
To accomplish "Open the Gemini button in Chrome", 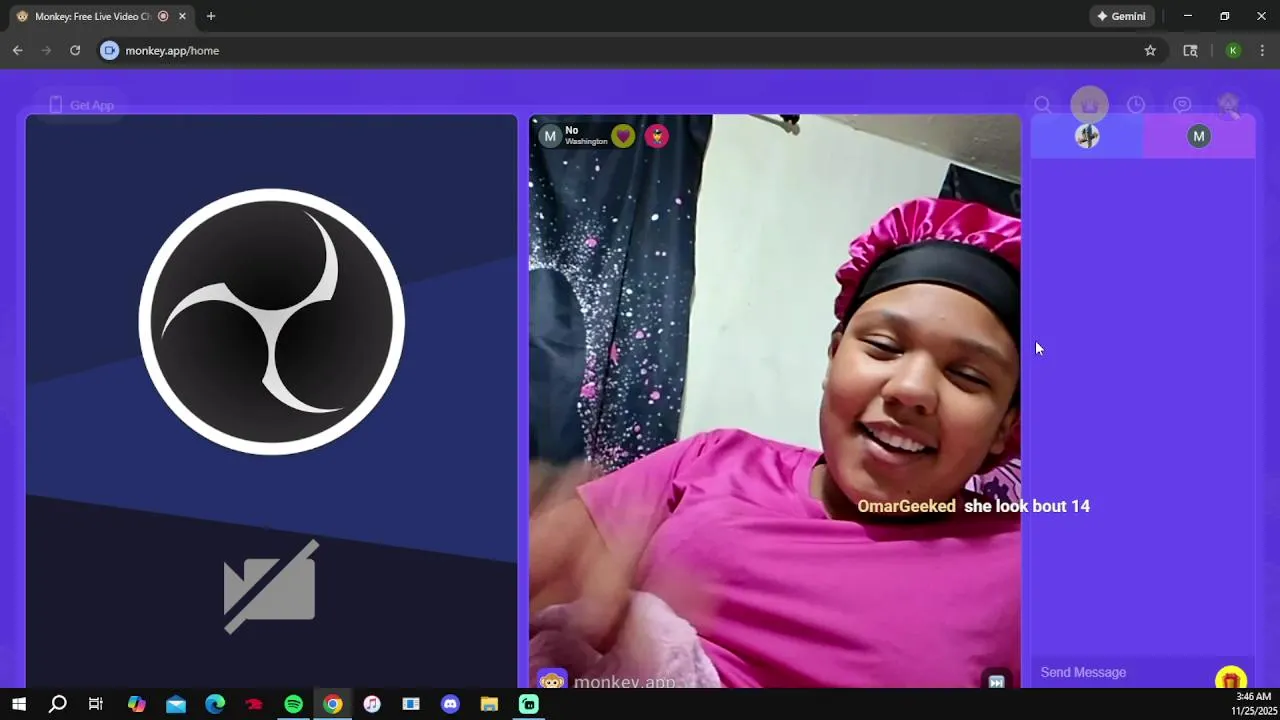I will pyautogui.click(x=1121, y=16).
